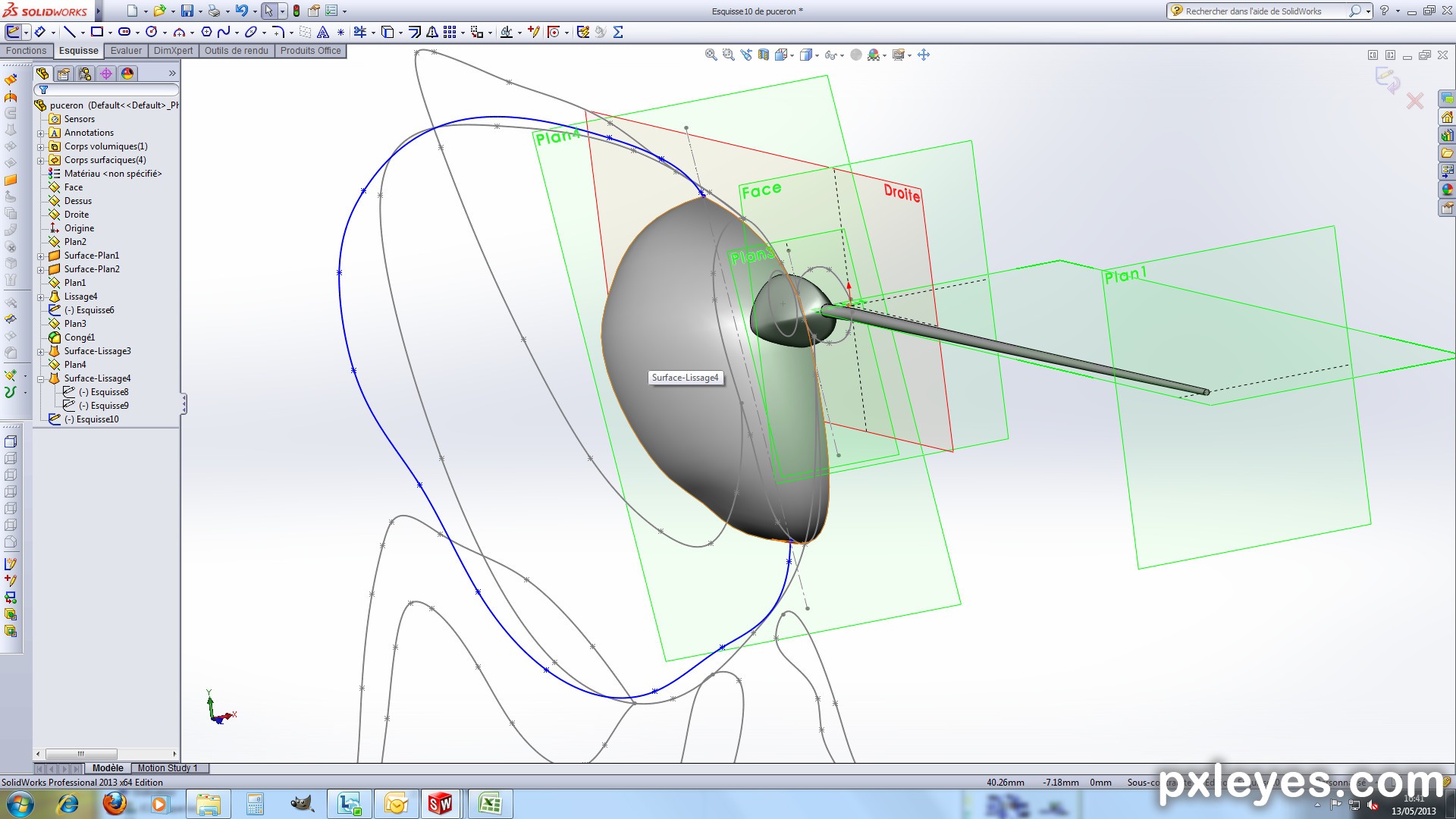
Task: Select the Corner Rectangle tool
Action: pos(97,32)
